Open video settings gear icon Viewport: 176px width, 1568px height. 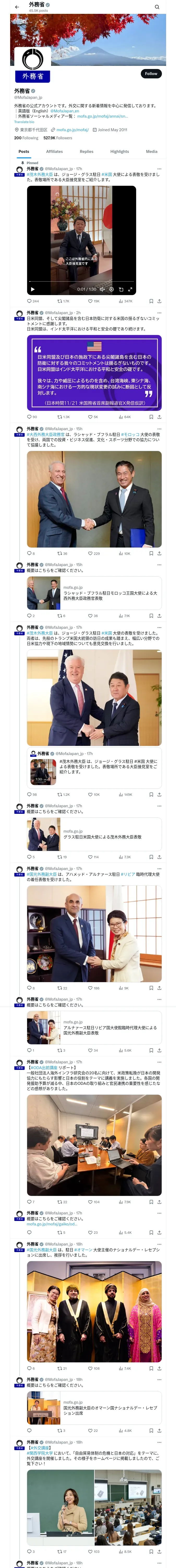pos(111,289)
